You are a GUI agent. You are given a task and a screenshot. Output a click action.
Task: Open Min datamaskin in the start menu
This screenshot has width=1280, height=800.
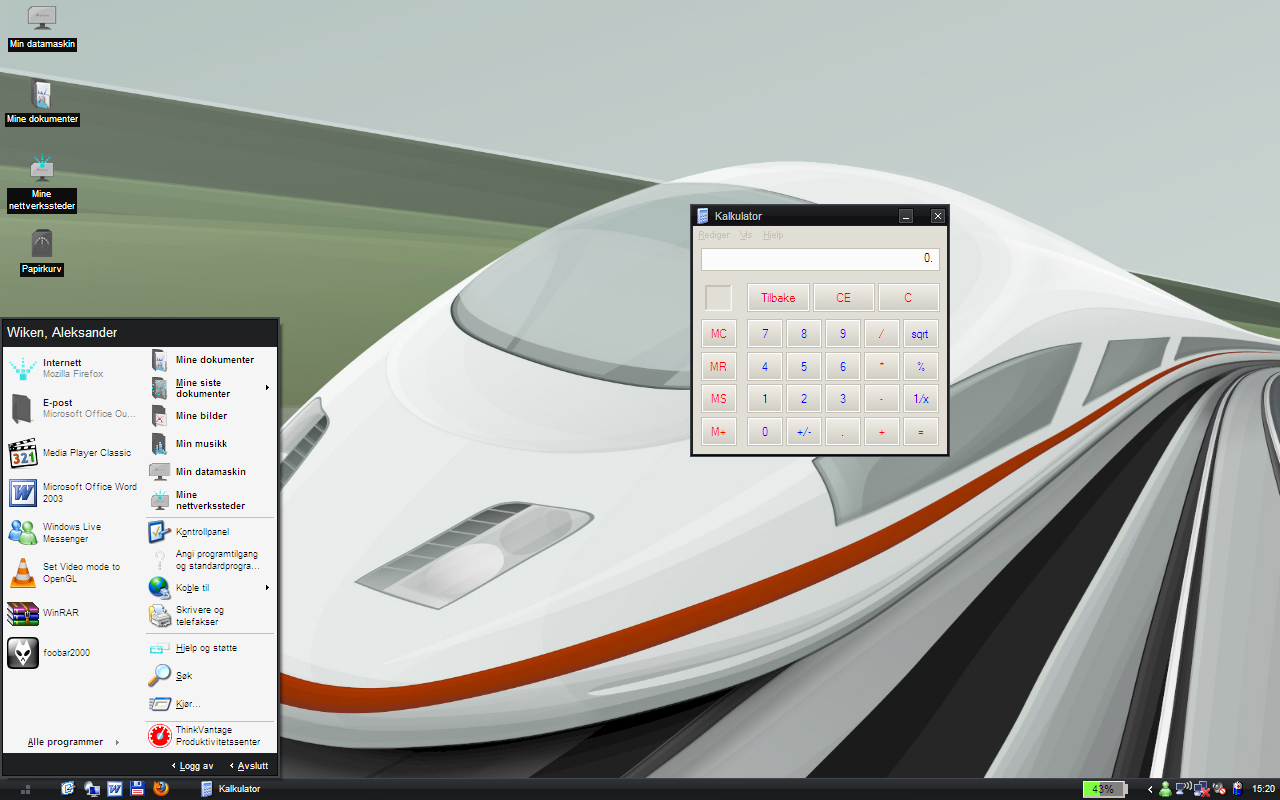pyautogui.click(x=210, y=472)
